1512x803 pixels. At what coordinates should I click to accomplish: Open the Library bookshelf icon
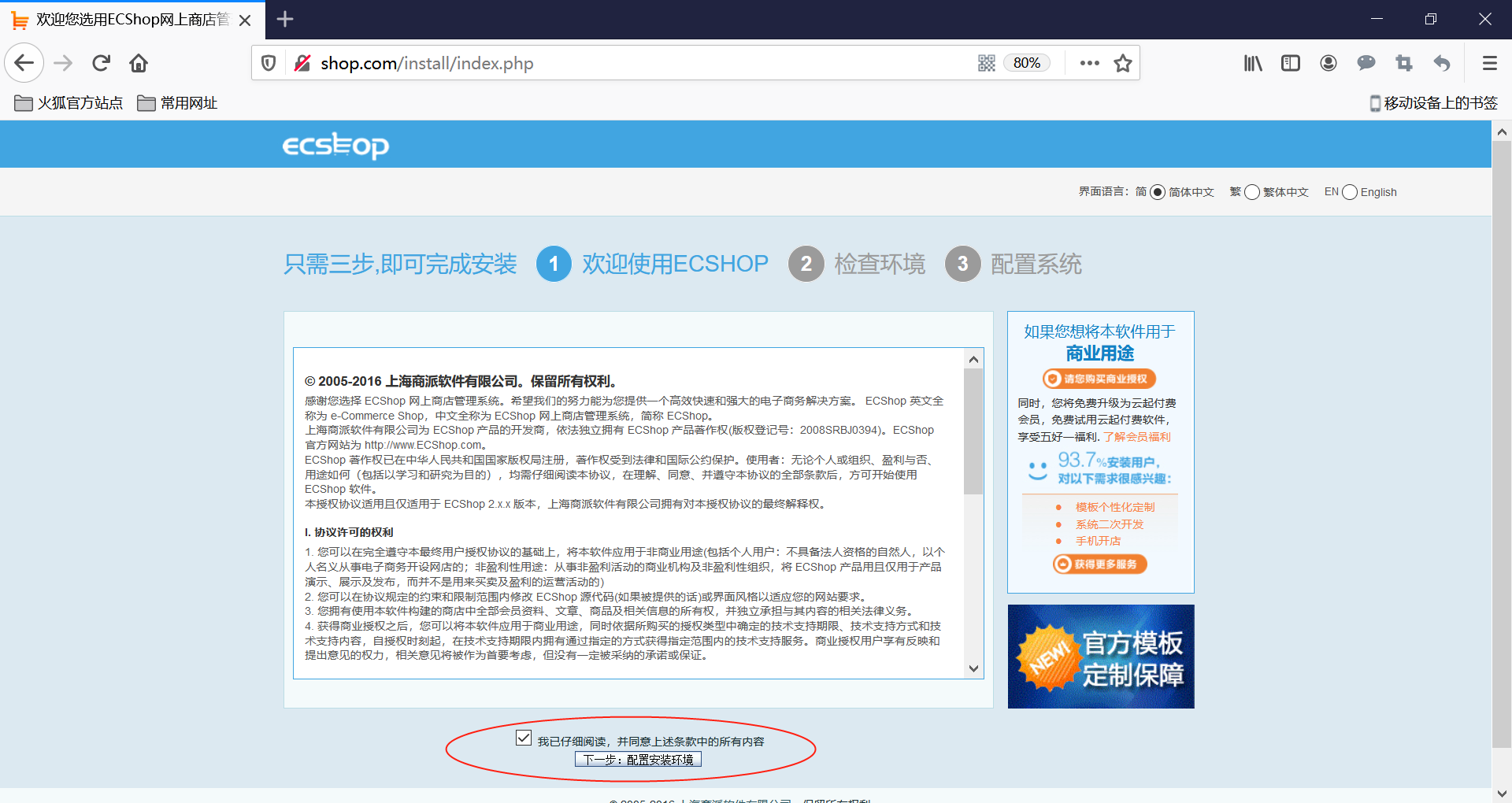pos(1253,63)
